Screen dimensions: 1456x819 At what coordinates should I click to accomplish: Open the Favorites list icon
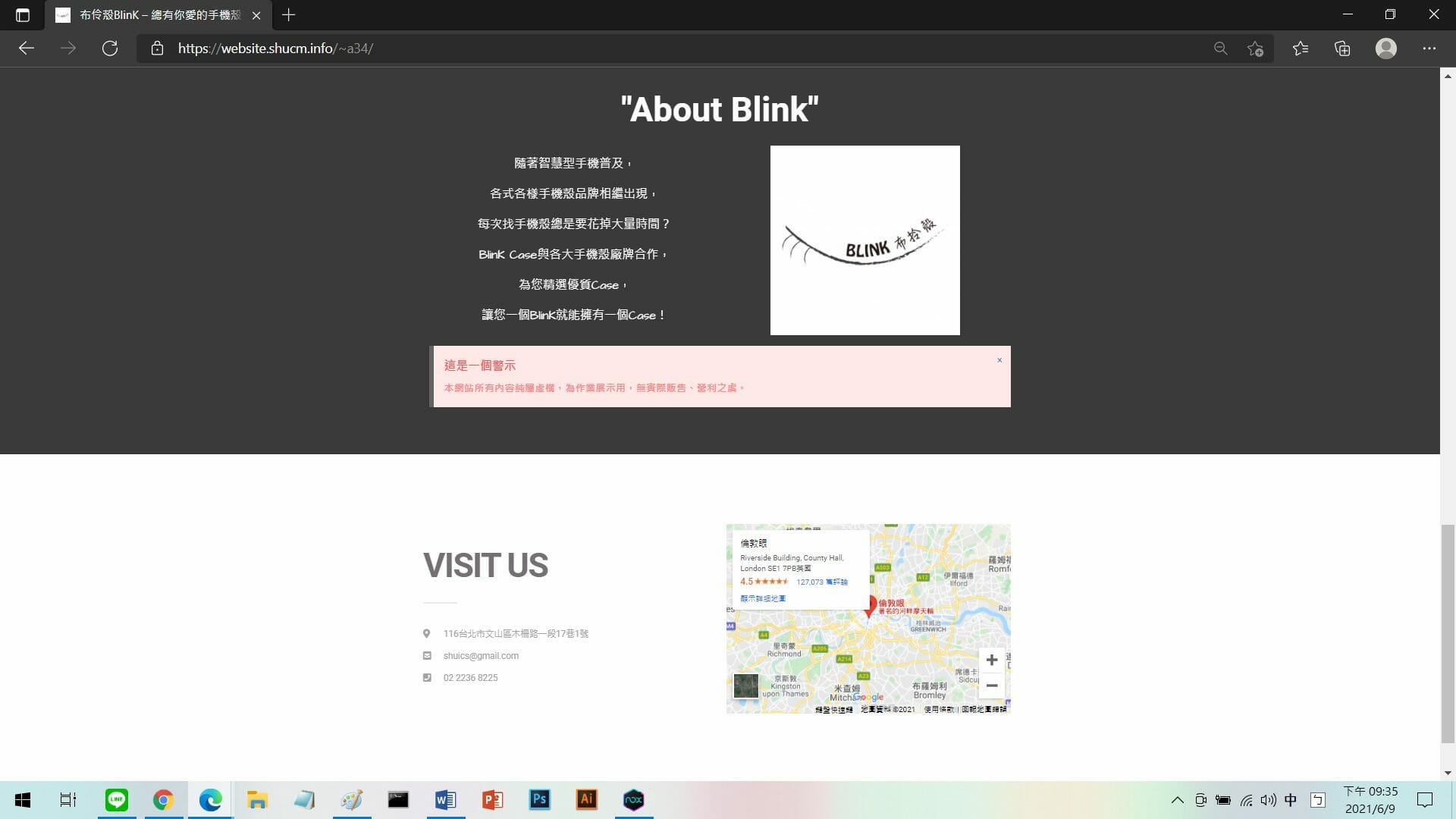[1301, 49]
